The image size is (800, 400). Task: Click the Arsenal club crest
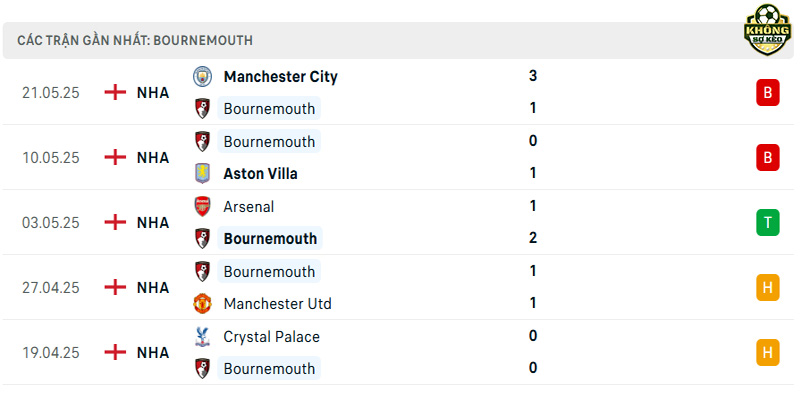click(x=203, y=207)
